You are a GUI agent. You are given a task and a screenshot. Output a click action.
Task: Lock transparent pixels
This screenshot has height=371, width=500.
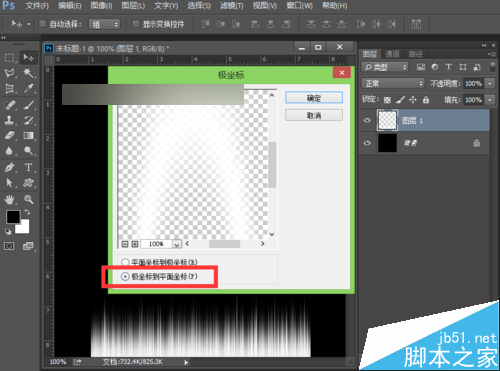(x=387, y=100)
